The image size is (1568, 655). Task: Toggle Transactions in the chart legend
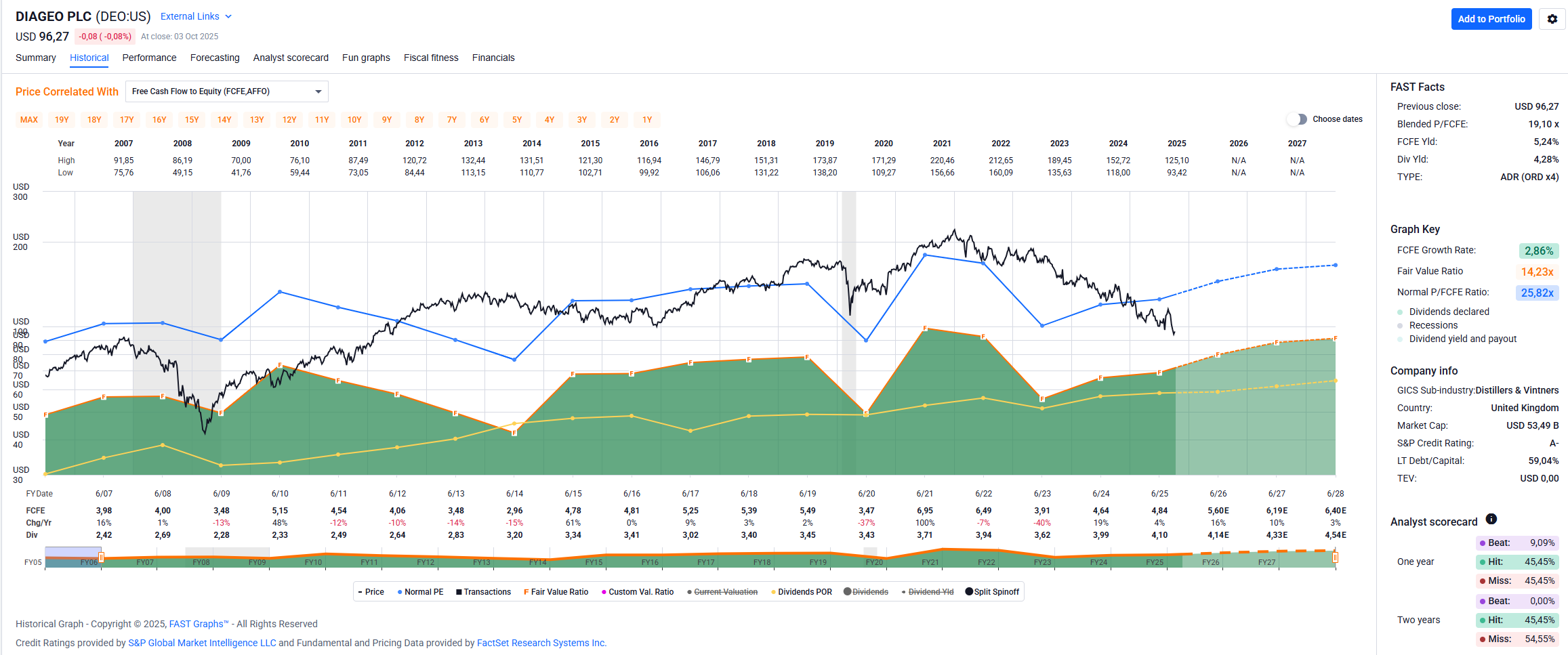tap(483, 592)
